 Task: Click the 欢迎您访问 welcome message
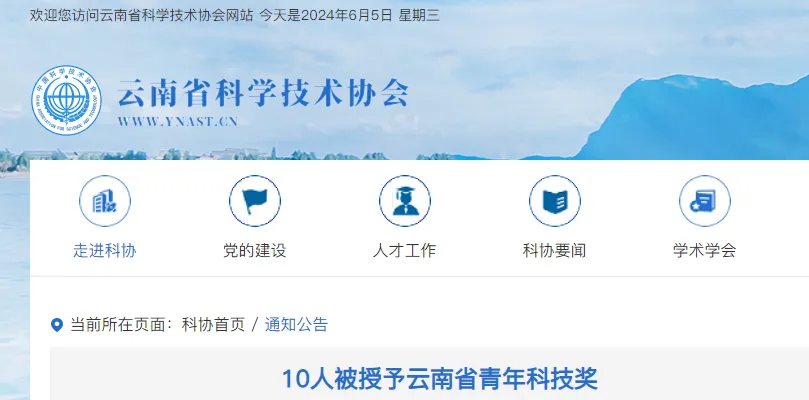[x=141, y=15]
